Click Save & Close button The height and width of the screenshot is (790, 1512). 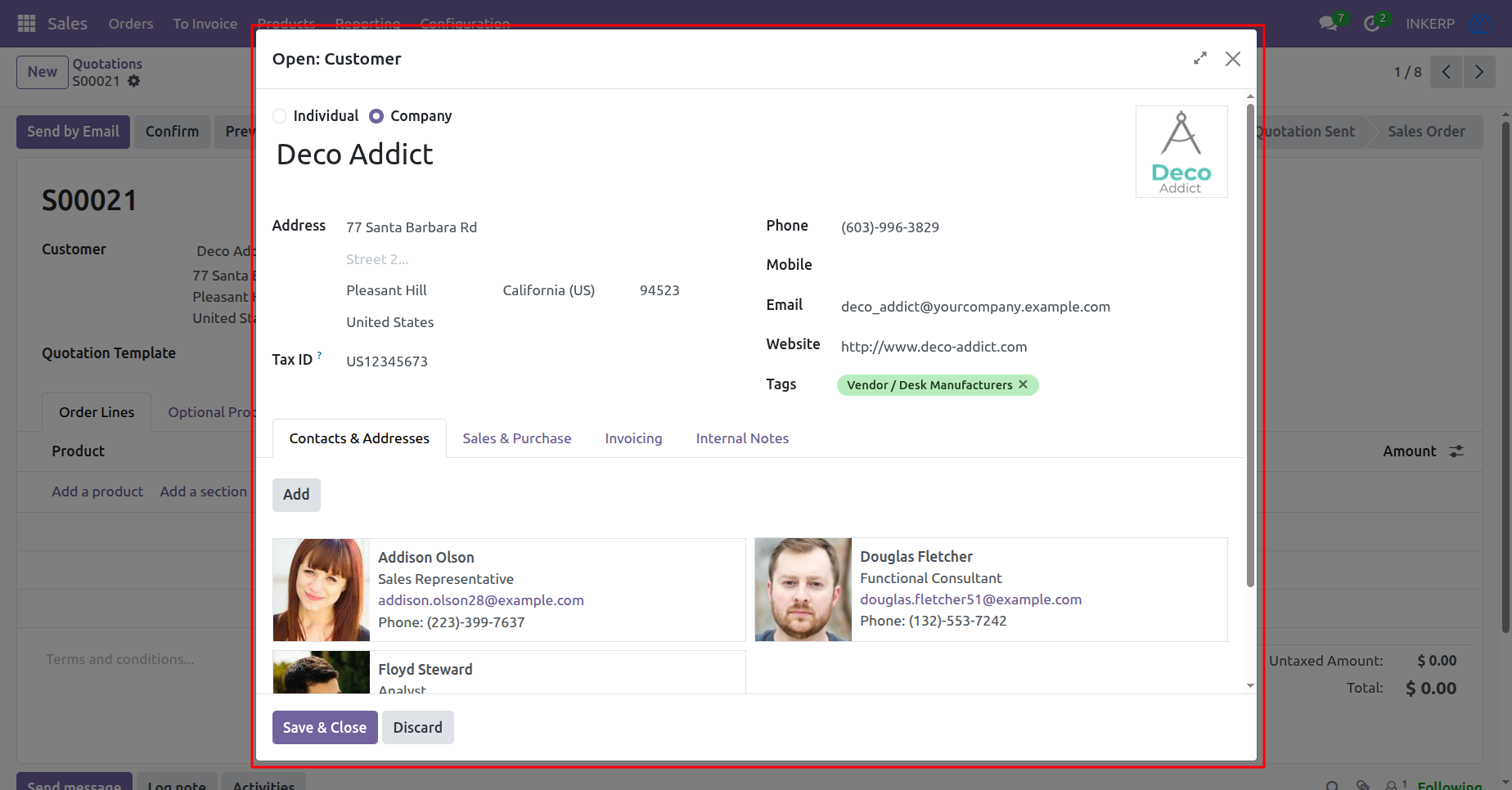click(x=325, y=727)
